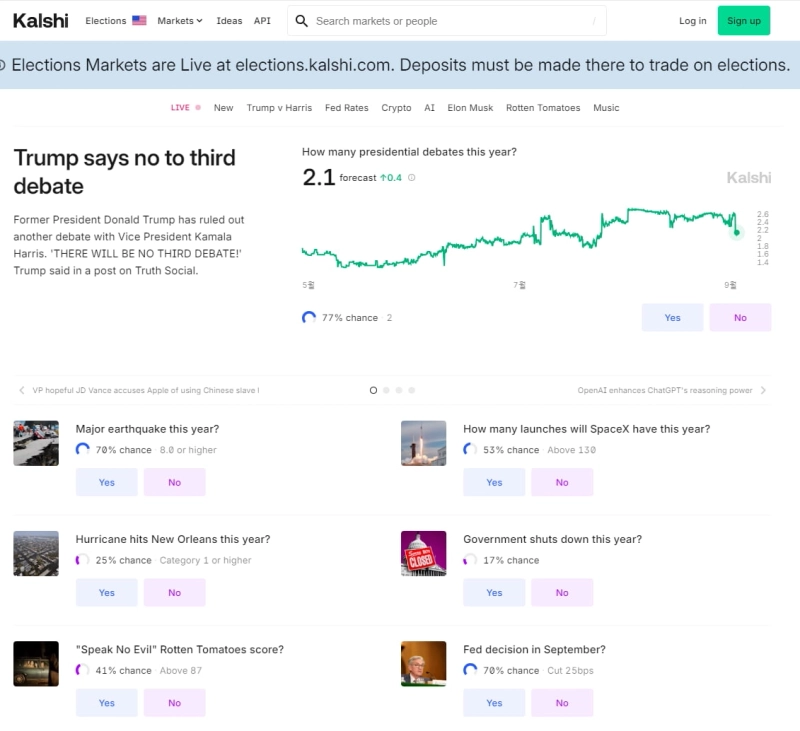This screenshot has width=800, height=731.
Task: Click the right carousel arrow
Action: tap(764, 391)
